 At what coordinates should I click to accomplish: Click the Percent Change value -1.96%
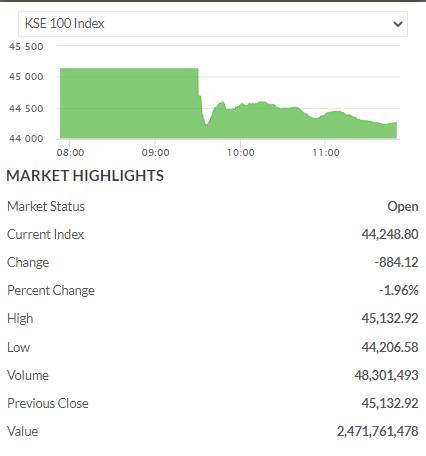399,290
